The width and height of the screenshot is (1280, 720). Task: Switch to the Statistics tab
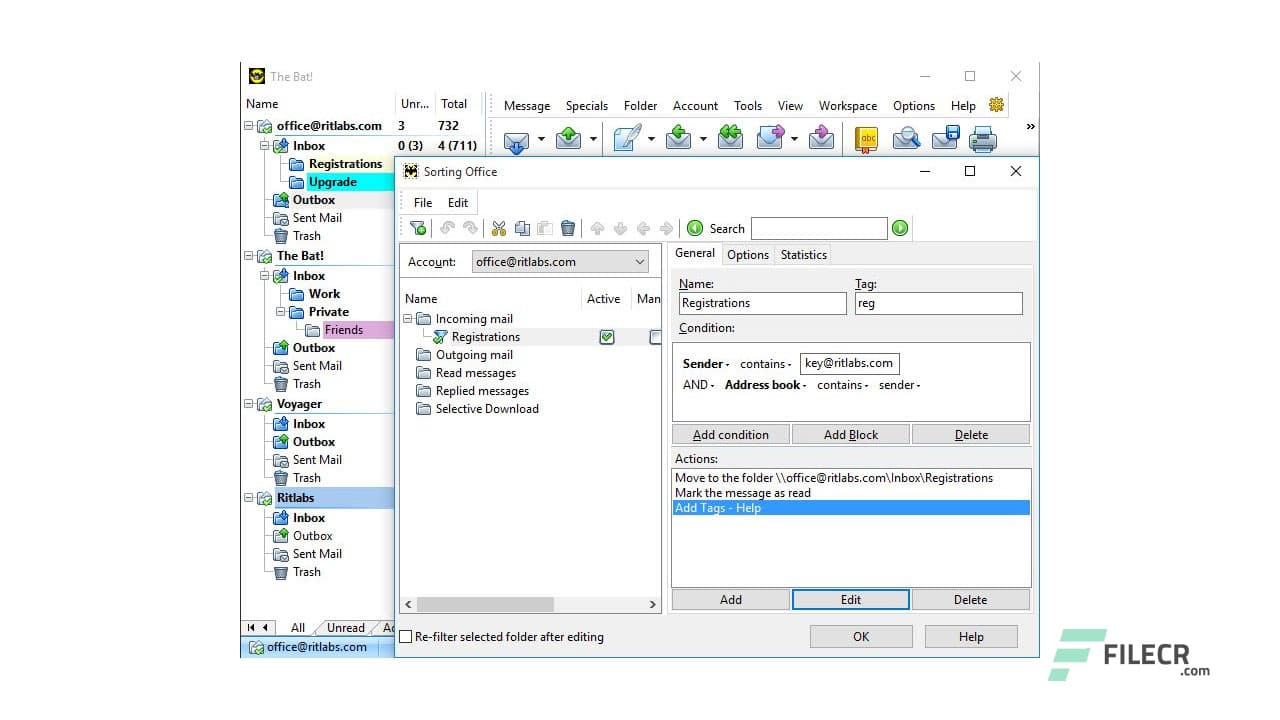pyautogui.click(x=802, y=254)
